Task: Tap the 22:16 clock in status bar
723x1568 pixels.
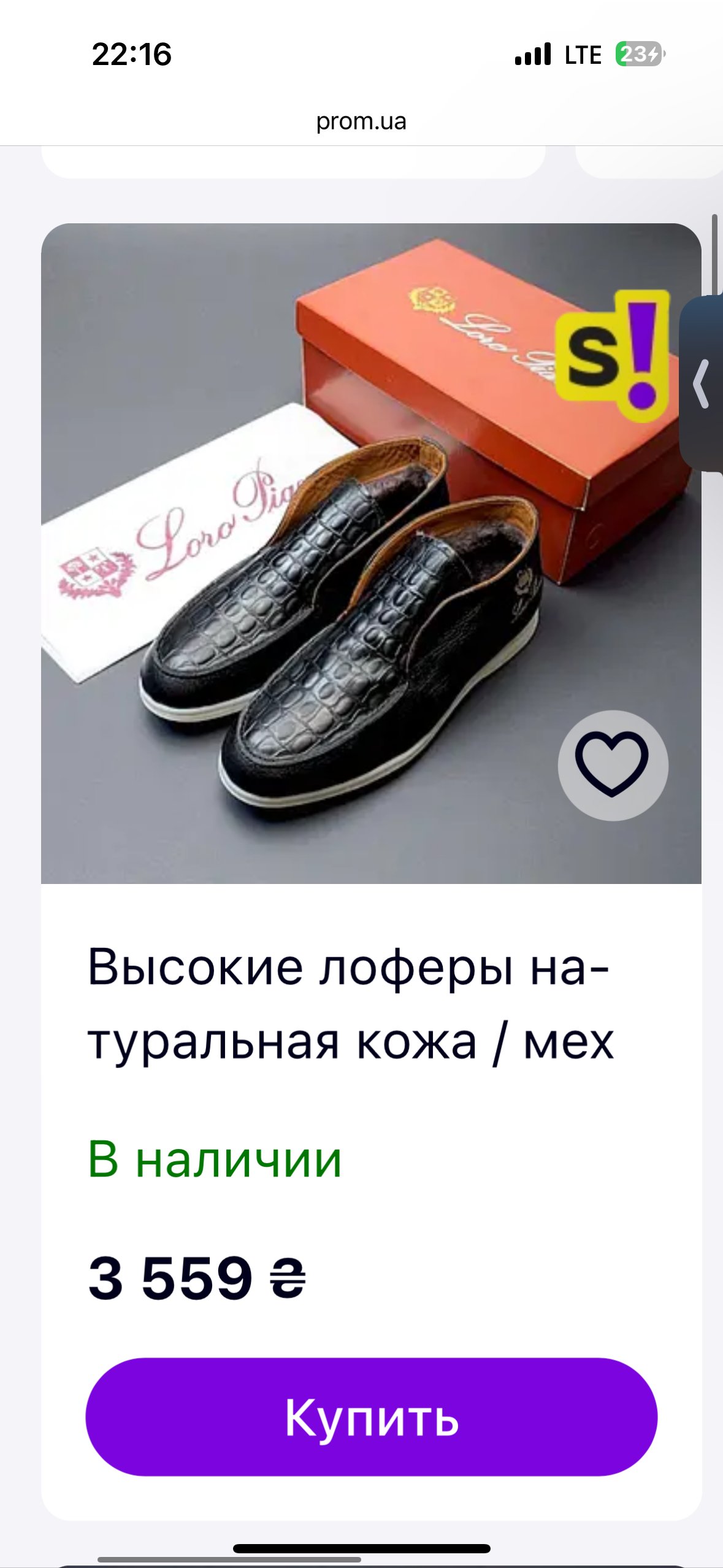Action: click(132, 54)
